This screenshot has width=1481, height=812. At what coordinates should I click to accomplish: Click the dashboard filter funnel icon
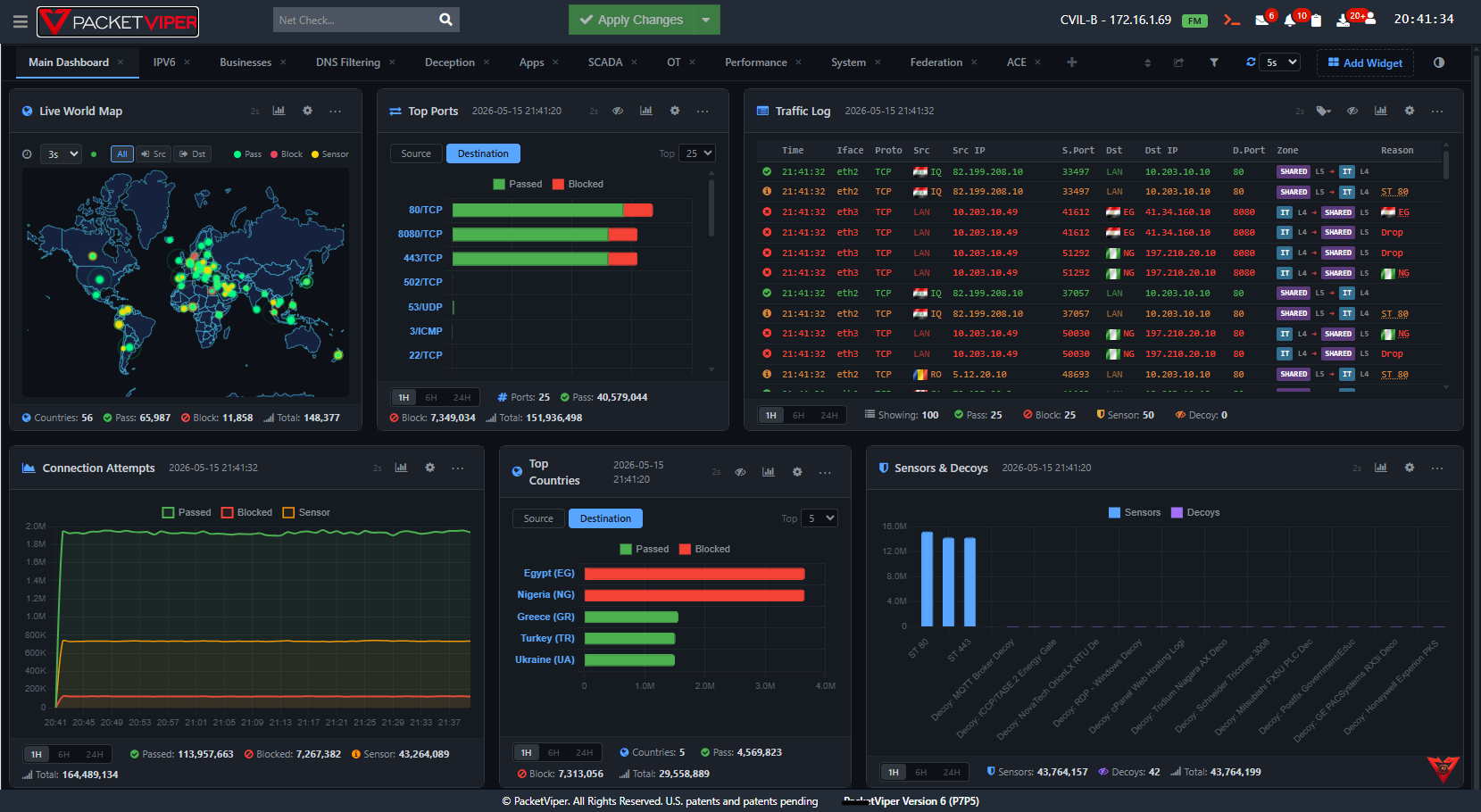[x=1214, y=62]
